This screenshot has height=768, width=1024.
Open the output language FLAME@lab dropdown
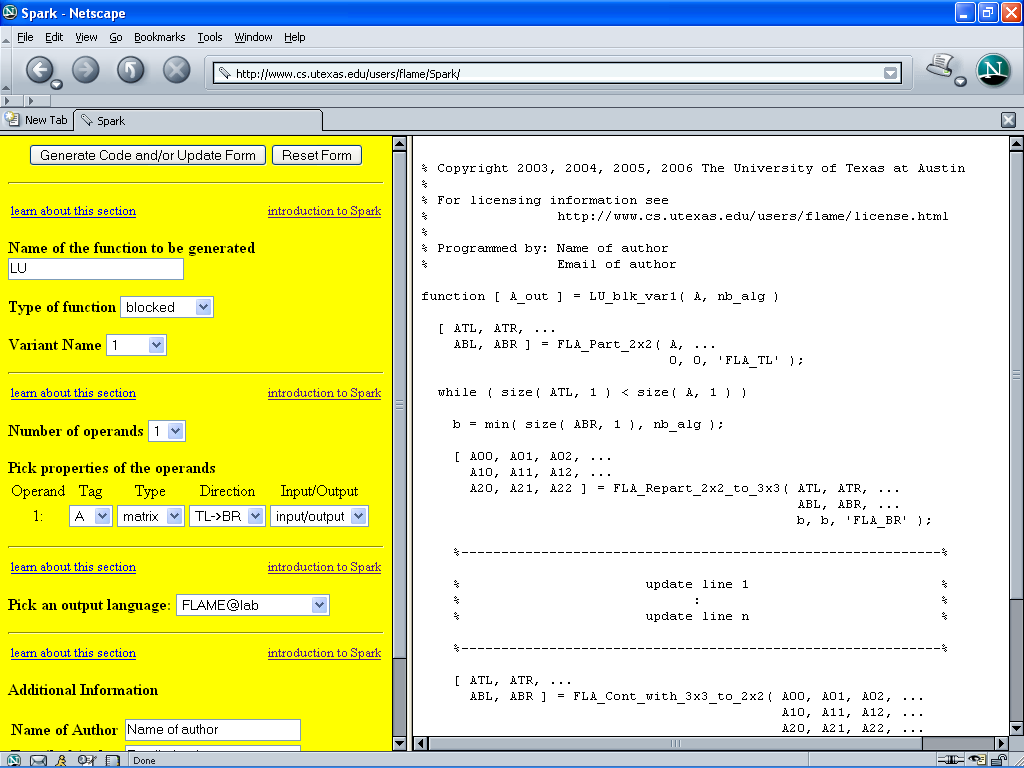coord(252,605)
